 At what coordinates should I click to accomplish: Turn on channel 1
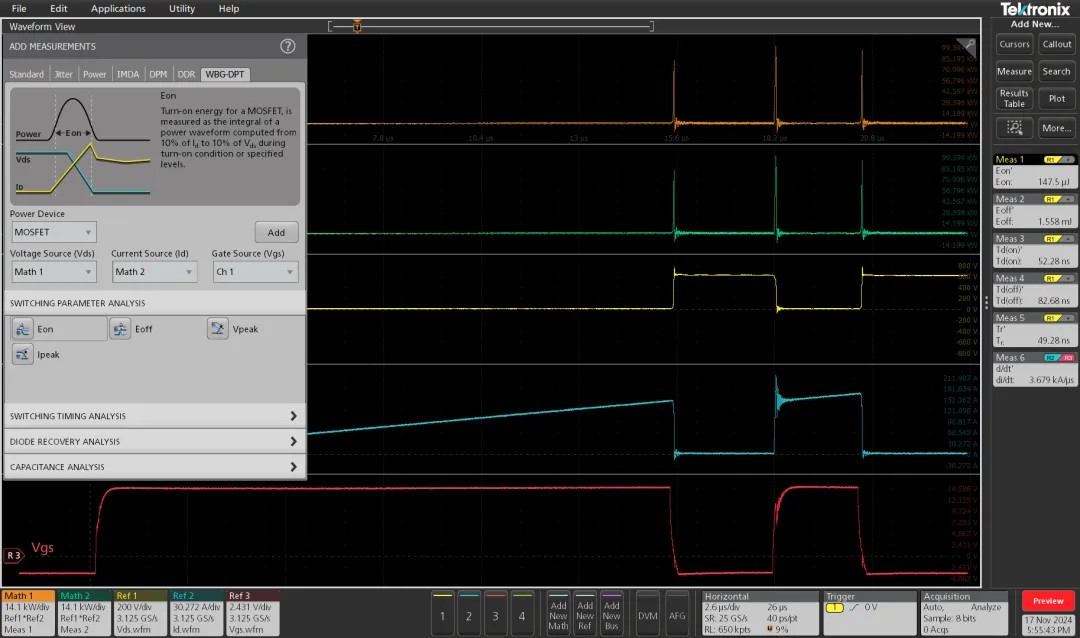click(x=443, y=613)
